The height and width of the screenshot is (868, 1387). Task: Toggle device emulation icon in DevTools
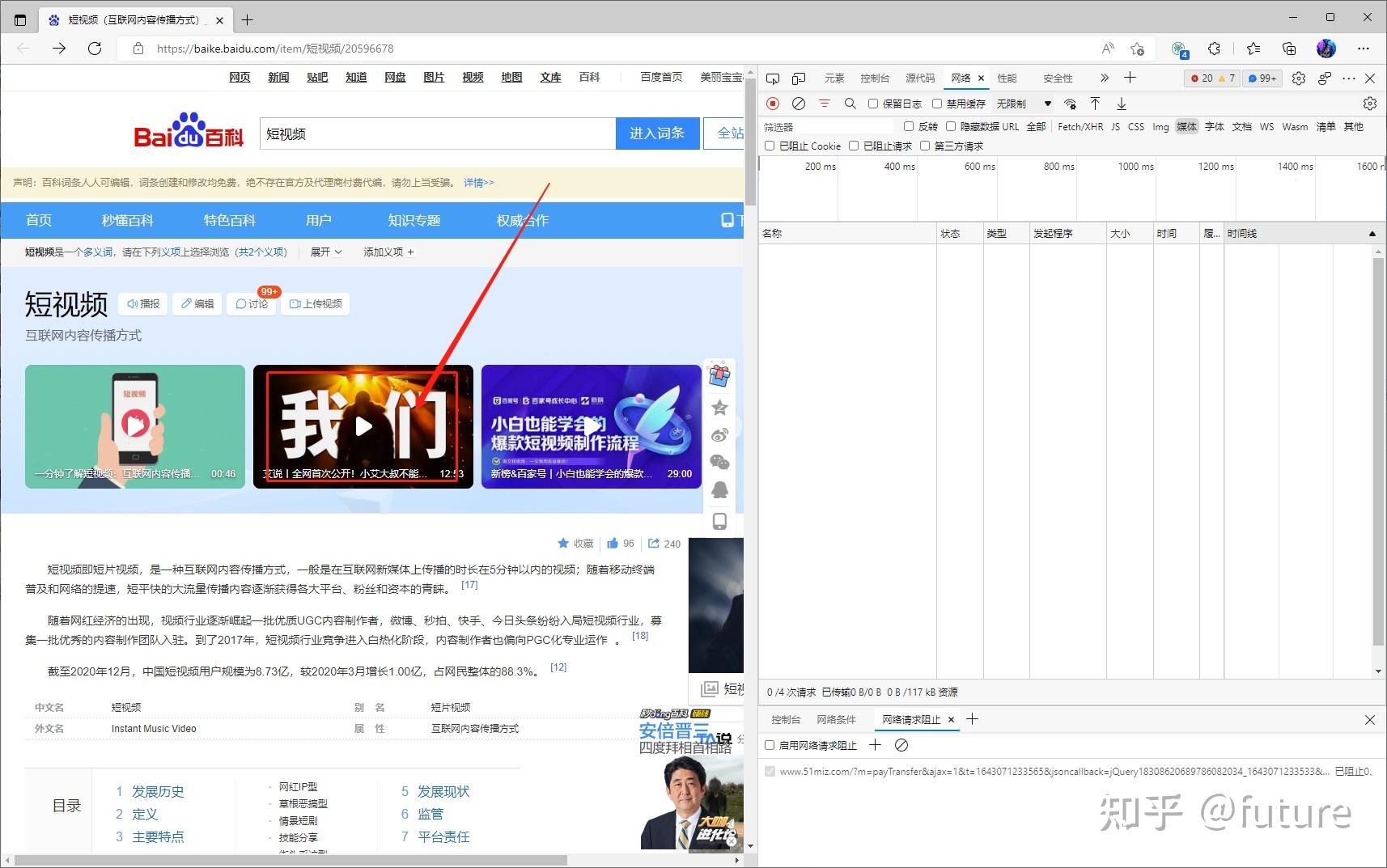point(799,78)
